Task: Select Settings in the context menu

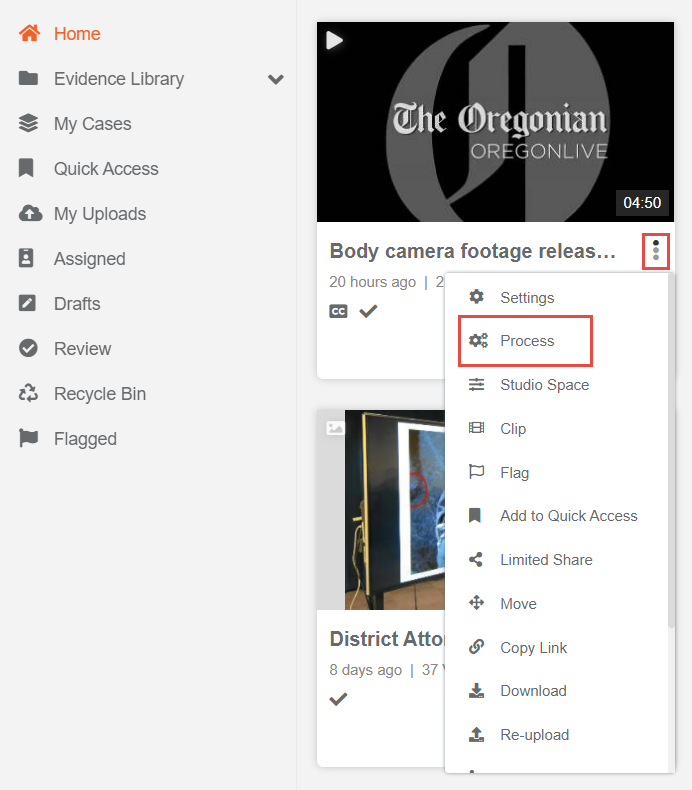Action: point(526,298)
